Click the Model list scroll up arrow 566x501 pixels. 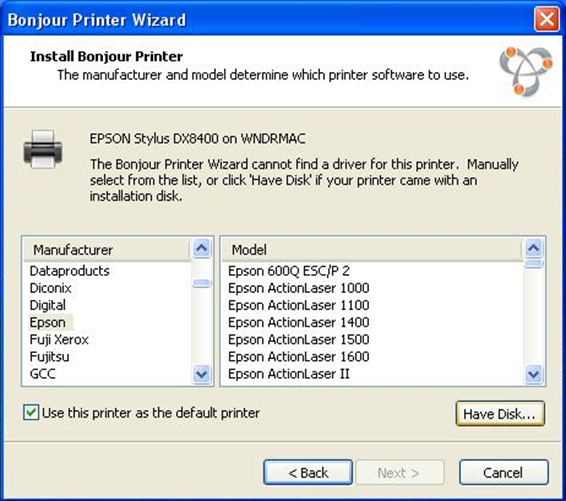tap(534, 248)
